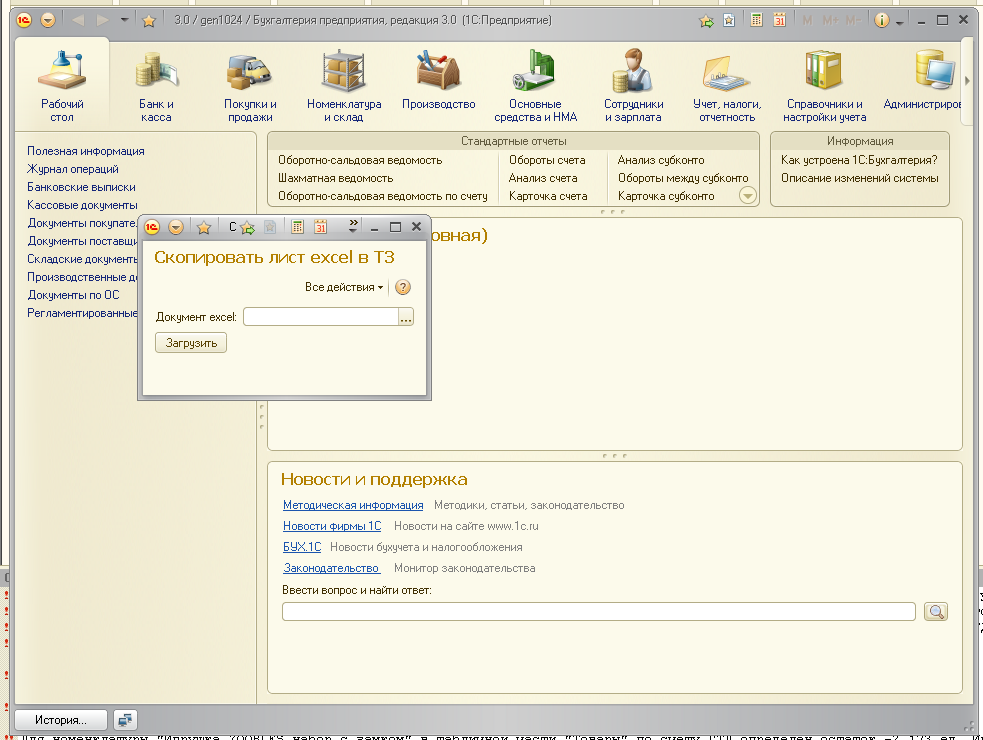This screenshot has width=983, height=740.
Task: Click the Загрузить button
Action: coord(191,343)
